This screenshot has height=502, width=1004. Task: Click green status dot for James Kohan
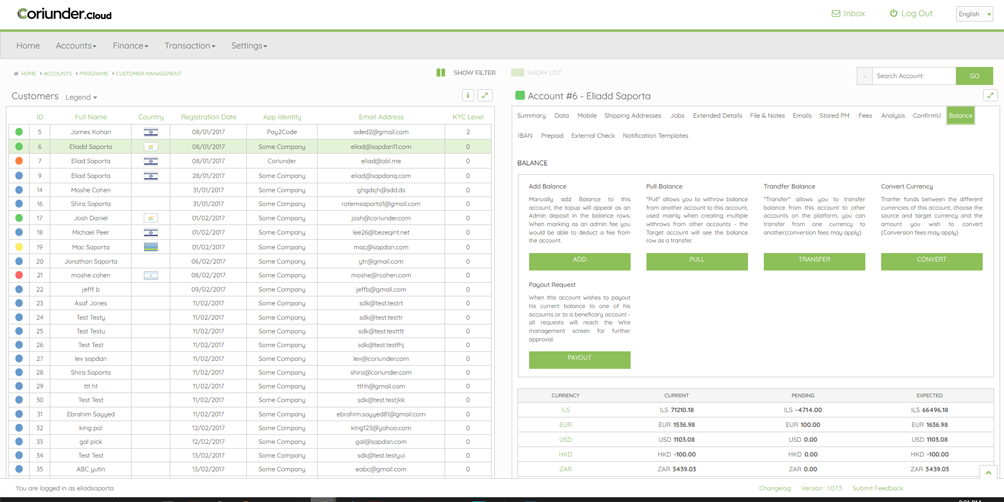(x=19, y=132)
